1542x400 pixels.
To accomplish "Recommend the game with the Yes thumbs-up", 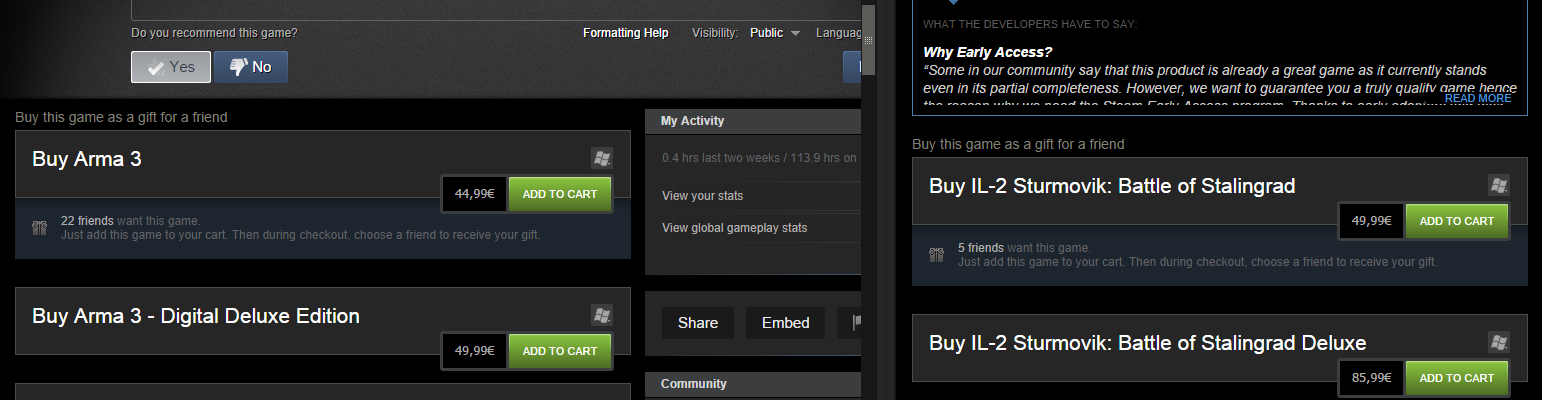I will click(x=171, y=67).
